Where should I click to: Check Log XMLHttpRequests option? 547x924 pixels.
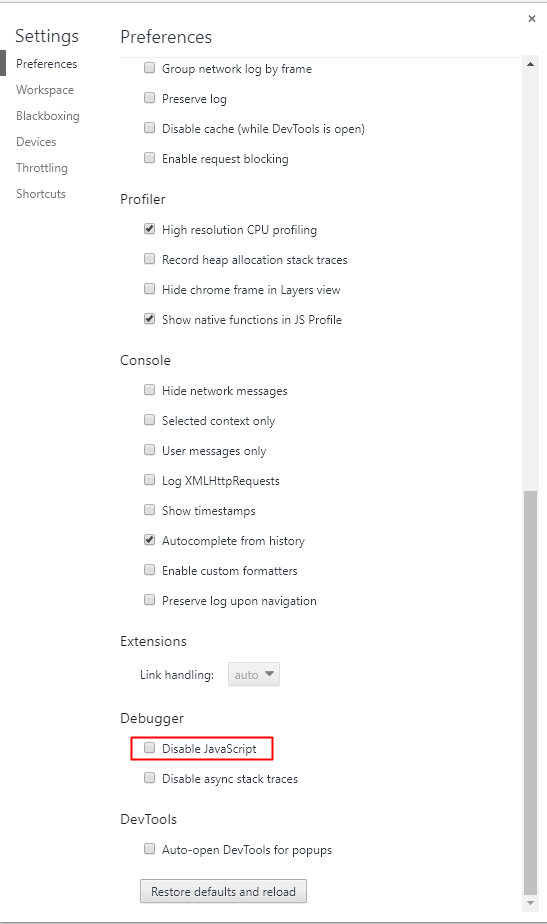tap(150, 480)
